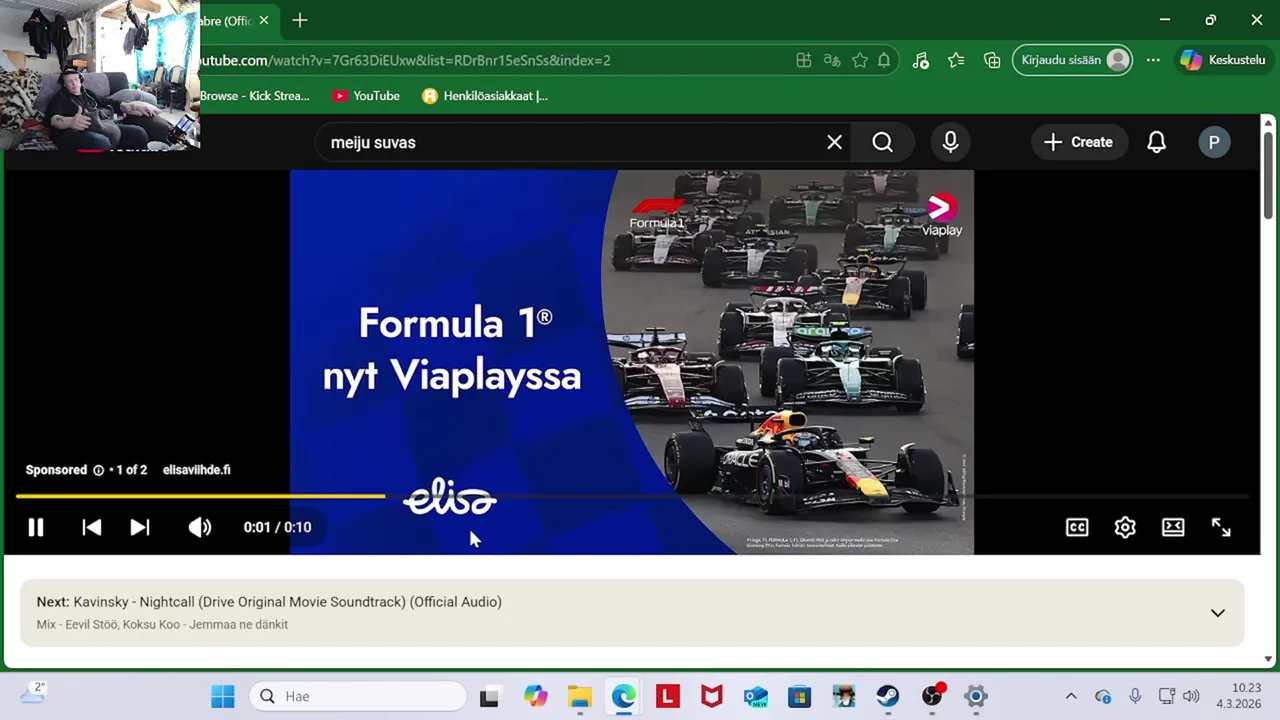Open Edge Favorites list icon
Viewport: 1280px width, 720px height.
point(956,60)
